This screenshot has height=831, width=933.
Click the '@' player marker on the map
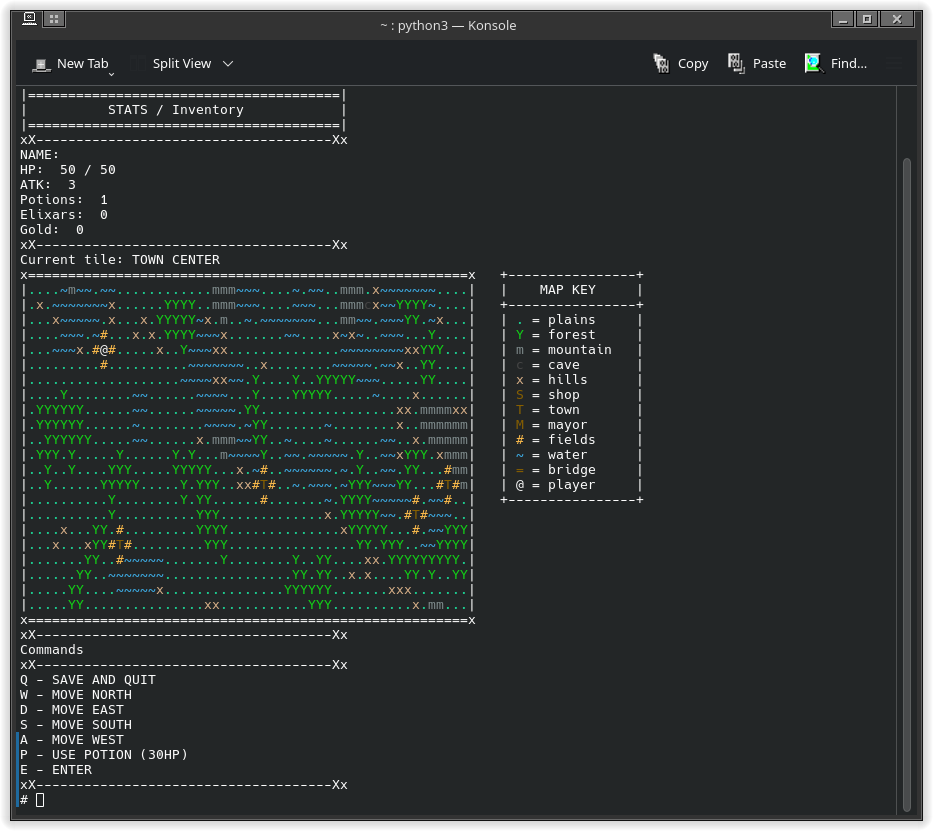click(104, 350)
